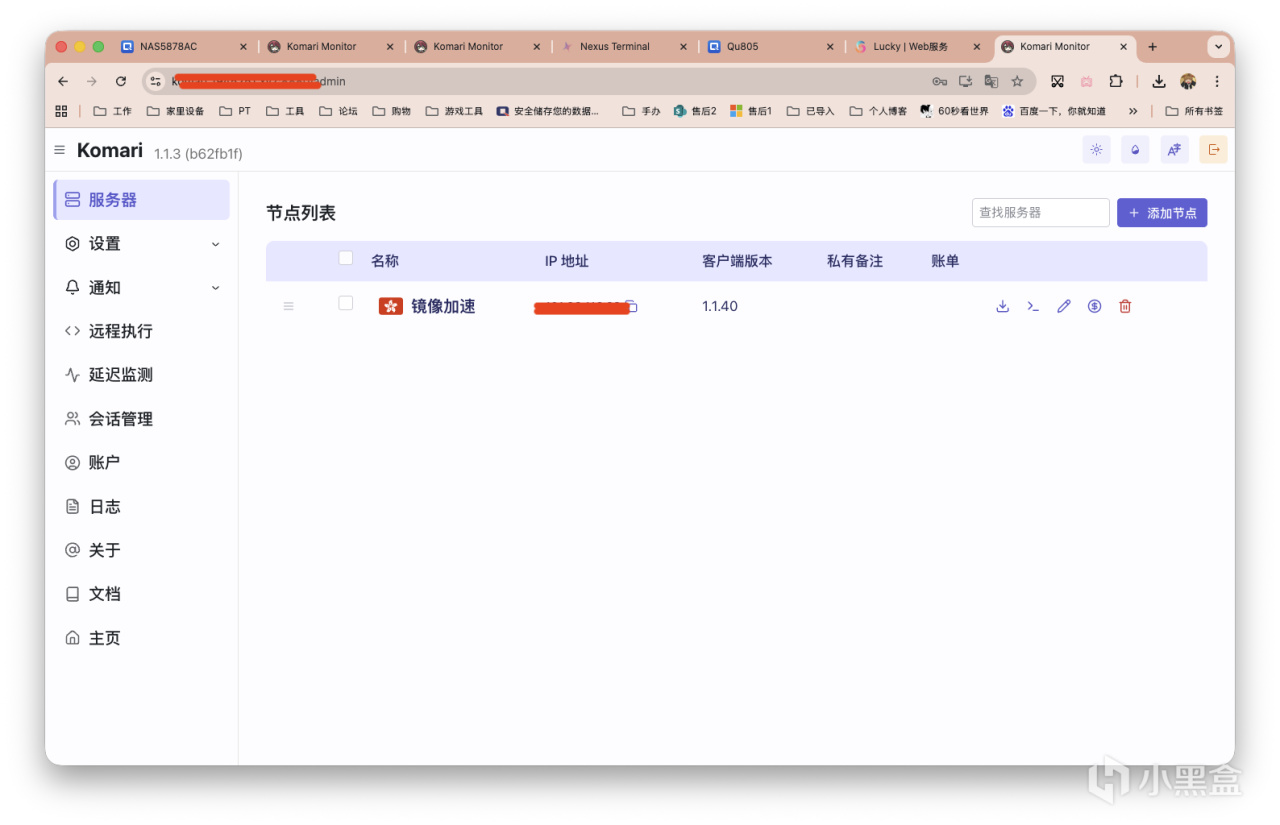
Task: Switch to the Qu805 browser tab
Action: pyautogui.click(x=772, y=47)
